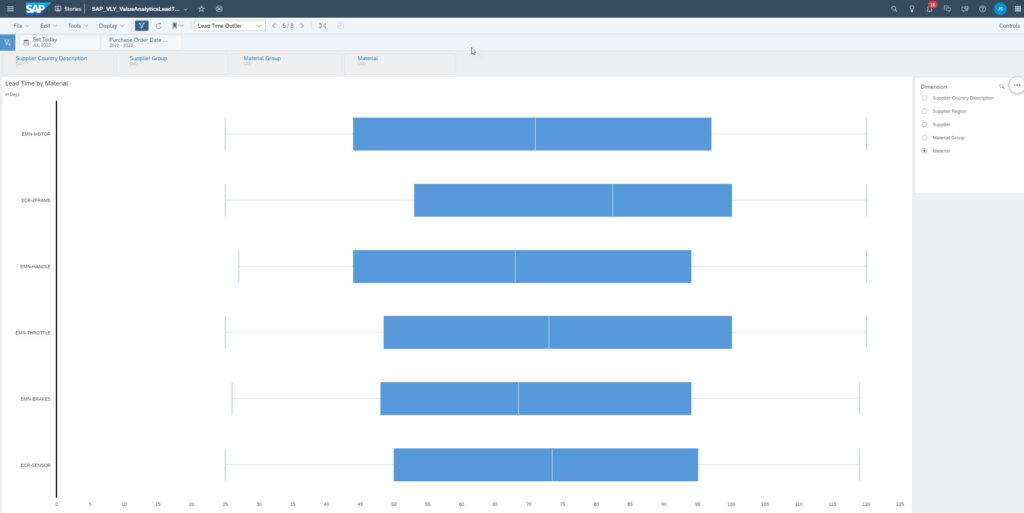Open the search magnifier in top bar
Image resolution: width=1024 pixels, height=513 pixels.
point(894,8)
